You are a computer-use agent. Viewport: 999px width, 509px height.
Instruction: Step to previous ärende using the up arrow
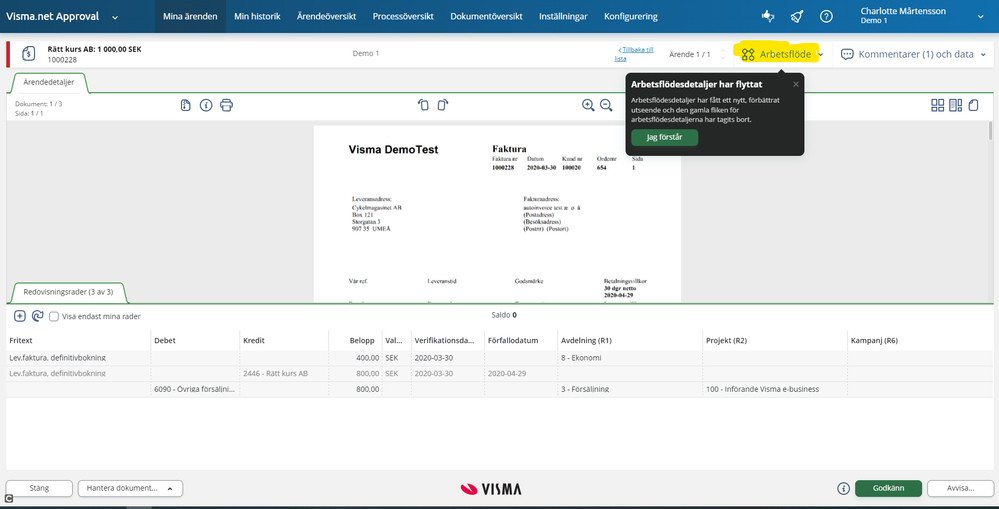tap(722, 50)
